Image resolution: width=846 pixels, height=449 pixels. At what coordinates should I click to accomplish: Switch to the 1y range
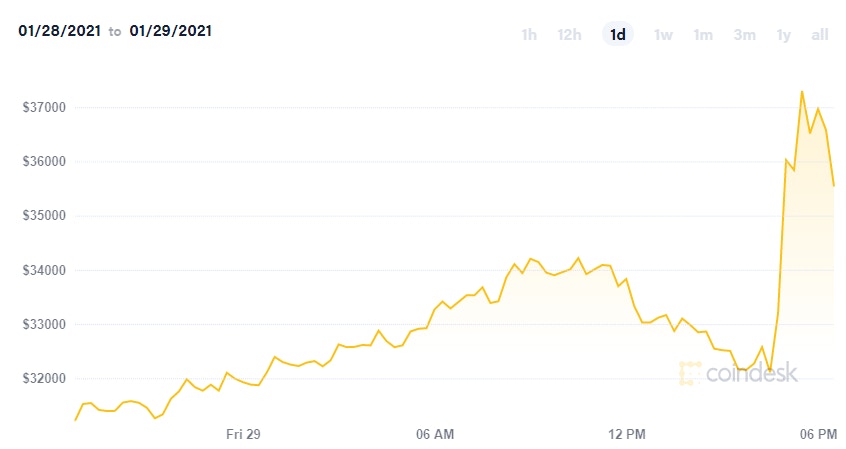(x=784, y=35)
